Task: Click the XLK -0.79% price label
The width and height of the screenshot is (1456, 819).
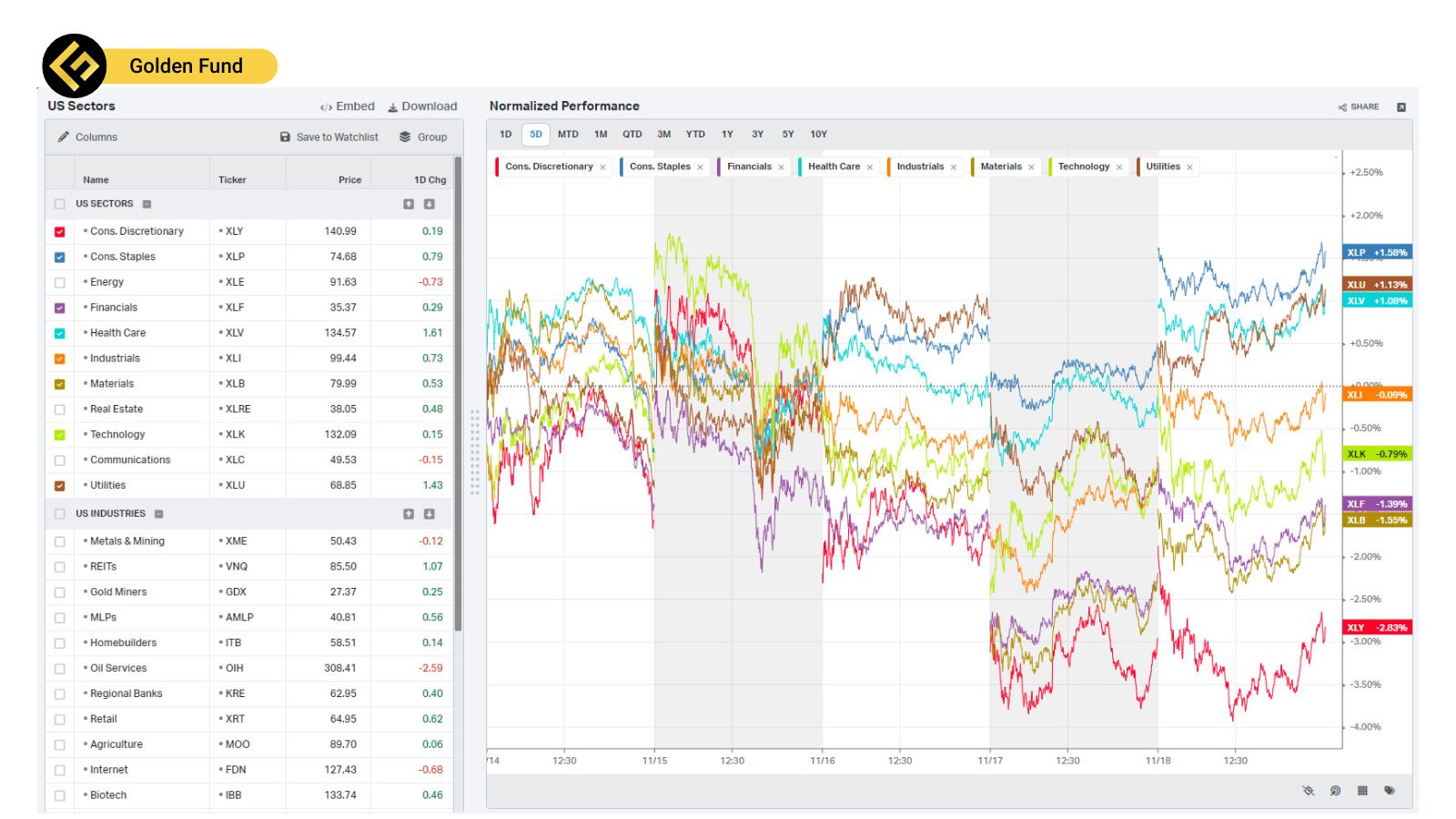Action: click(1377, 454)
